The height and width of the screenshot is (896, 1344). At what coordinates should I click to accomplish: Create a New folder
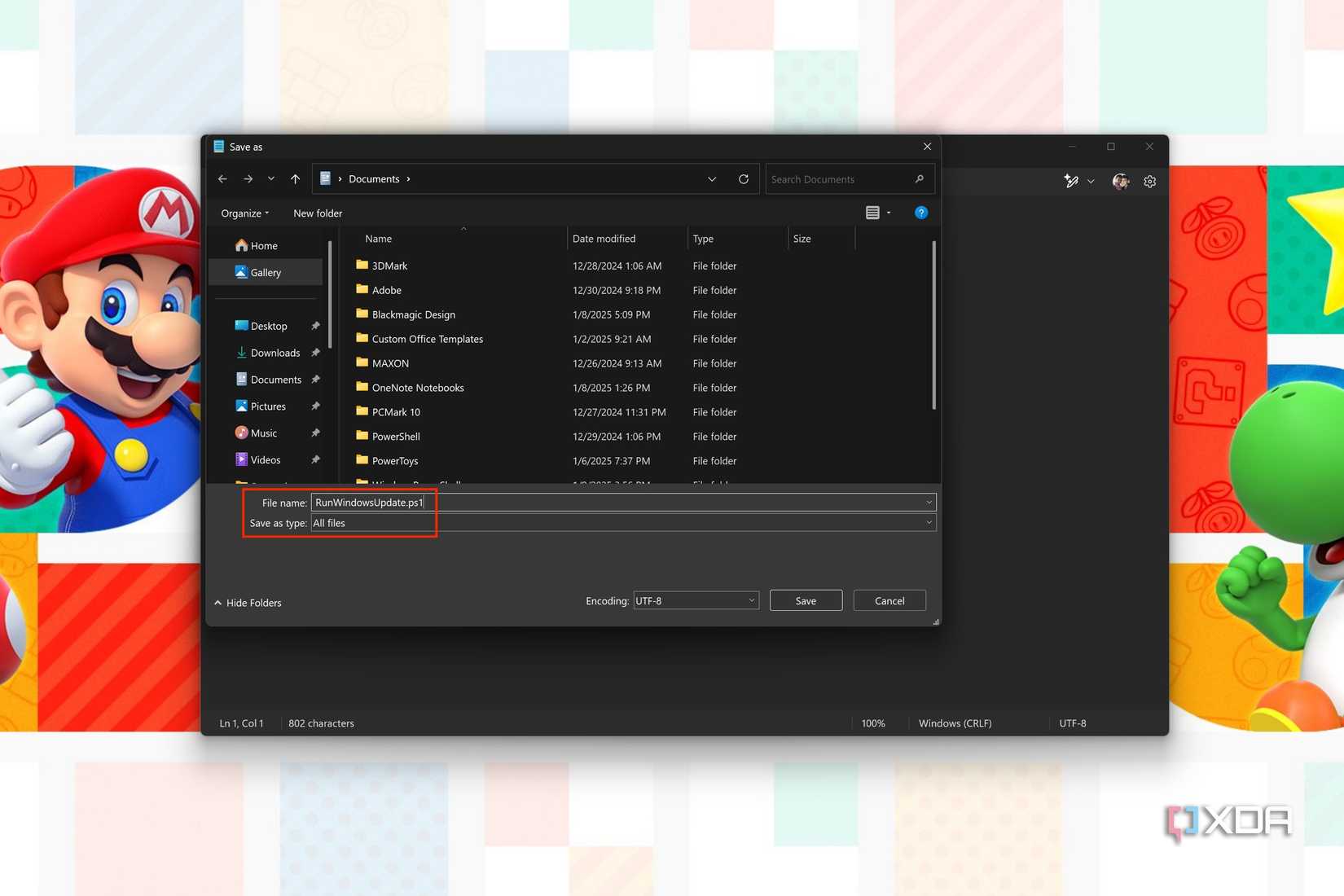(318, 213)
